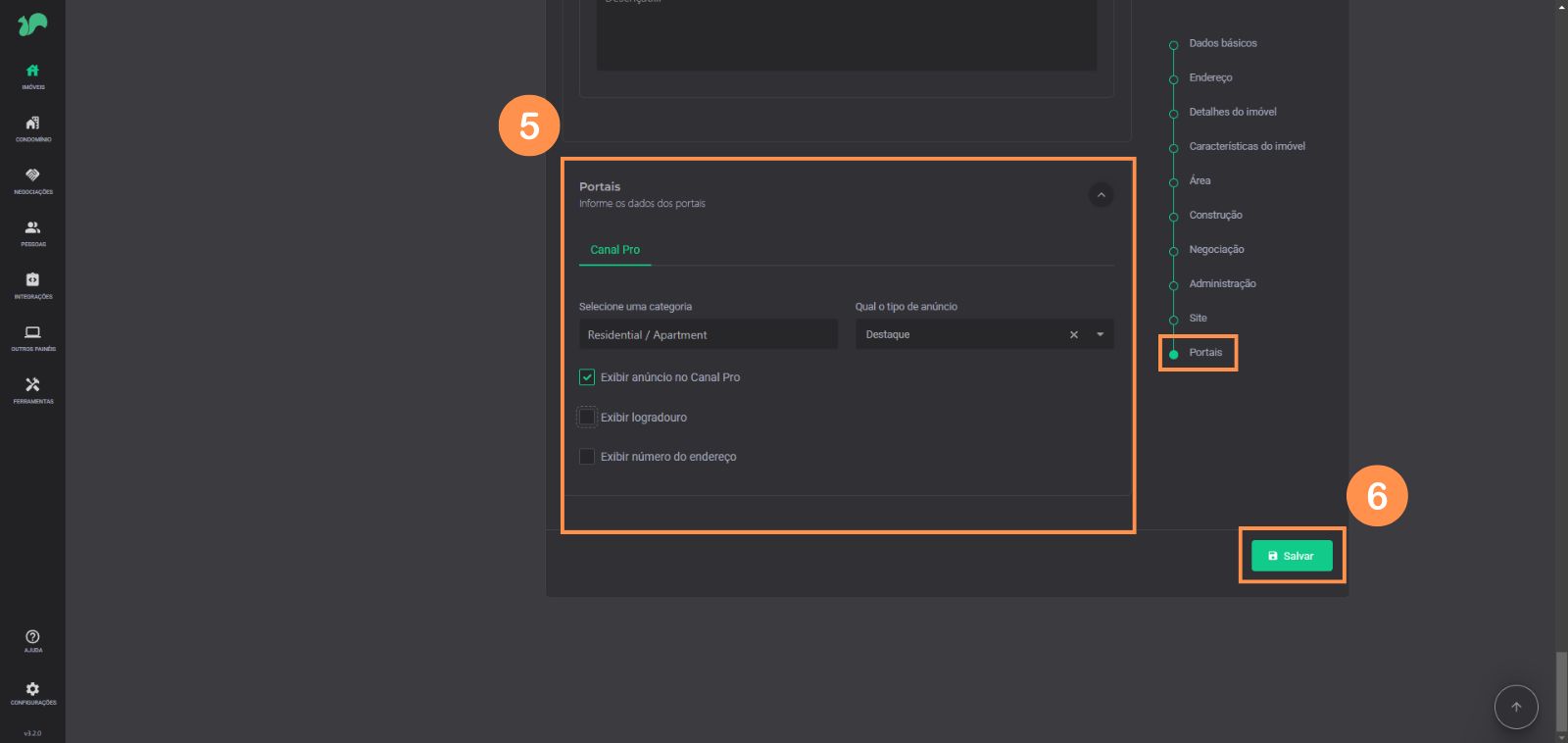Clear the Destaque selection with X
Screen dimensions: 1568x743
(1074, 335)
